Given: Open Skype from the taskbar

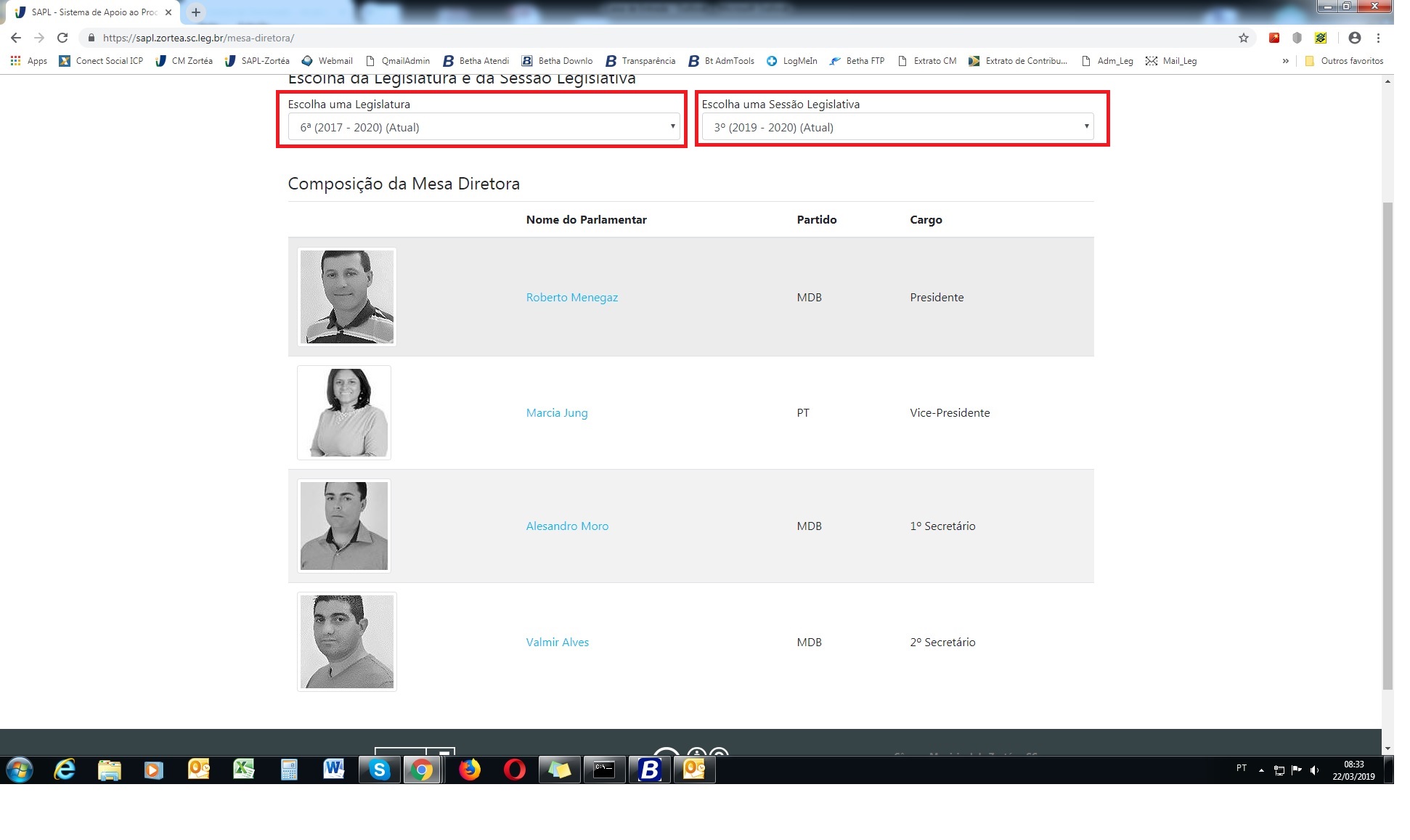Looking at the screenshot, I should [379, 770].
